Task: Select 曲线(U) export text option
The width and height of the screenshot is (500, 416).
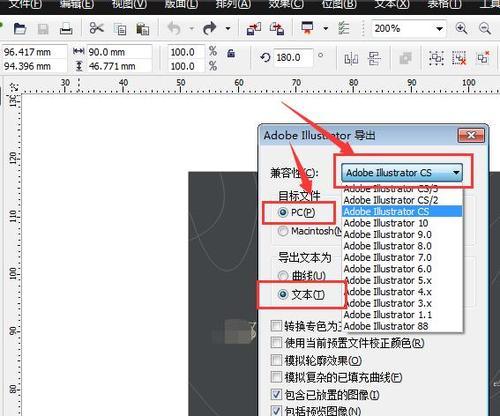Action: pyautogui.click(x=283, y=276)
